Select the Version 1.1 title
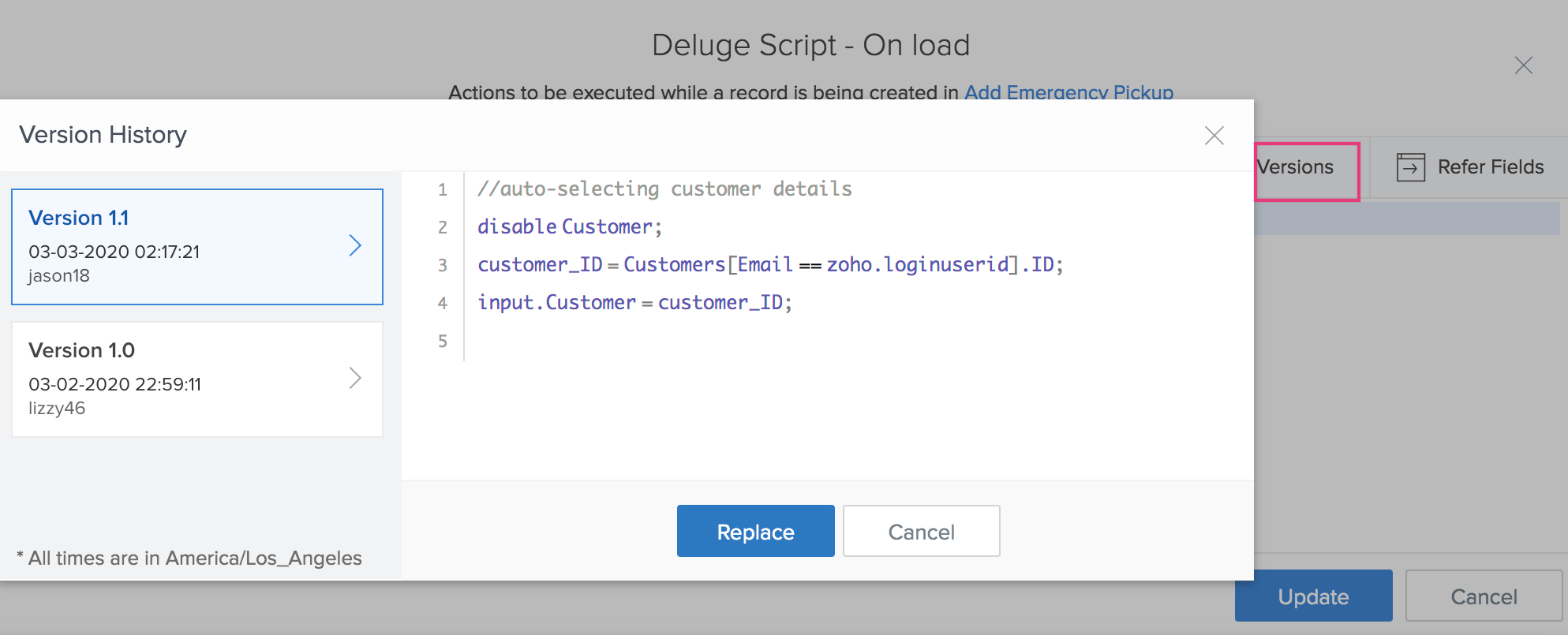This screenshot has height=635, width=1568. (79, 218)
